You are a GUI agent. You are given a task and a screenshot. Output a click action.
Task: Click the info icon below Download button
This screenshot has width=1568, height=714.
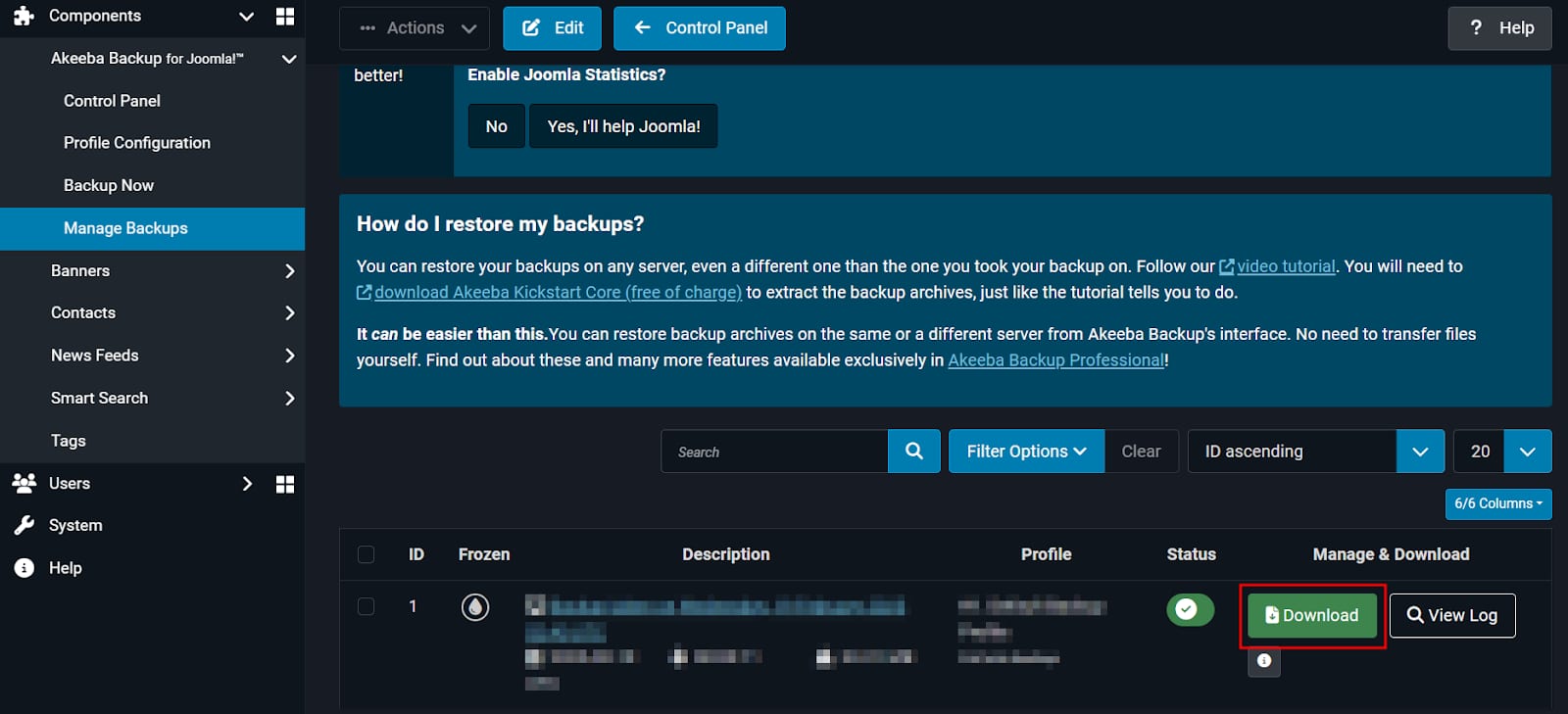point(1263,661)
